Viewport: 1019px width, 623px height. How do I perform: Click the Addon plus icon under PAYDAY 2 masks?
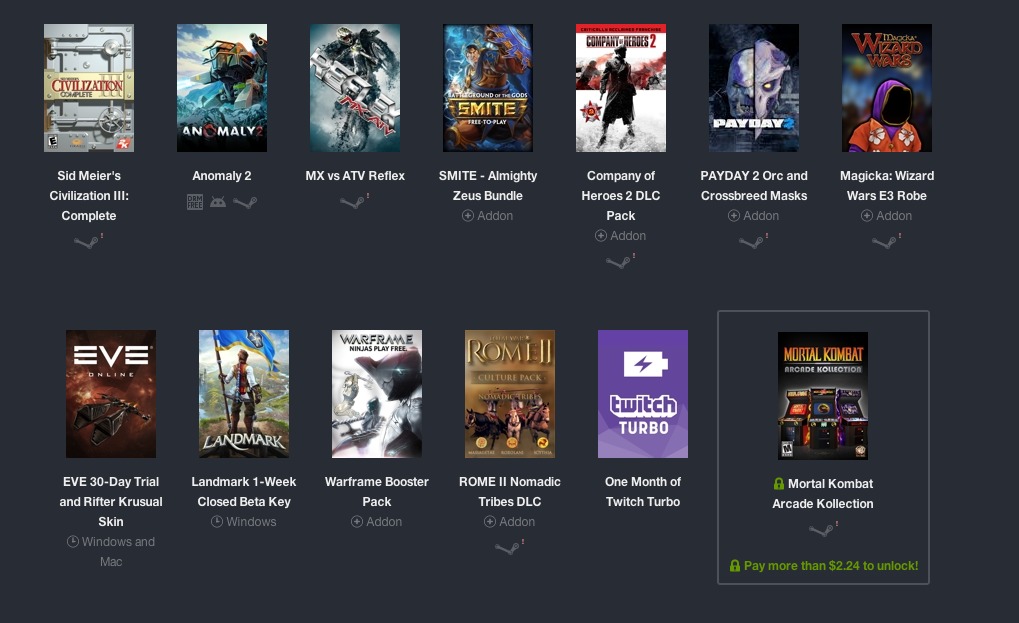click(x=734, y=216)
